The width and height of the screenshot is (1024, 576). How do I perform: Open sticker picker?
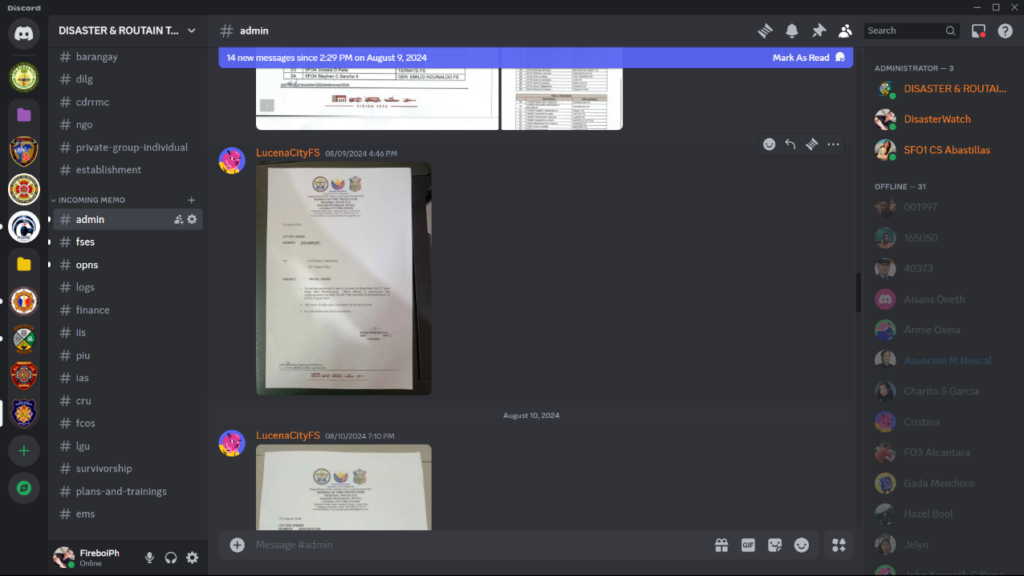(x=775, y=545)
